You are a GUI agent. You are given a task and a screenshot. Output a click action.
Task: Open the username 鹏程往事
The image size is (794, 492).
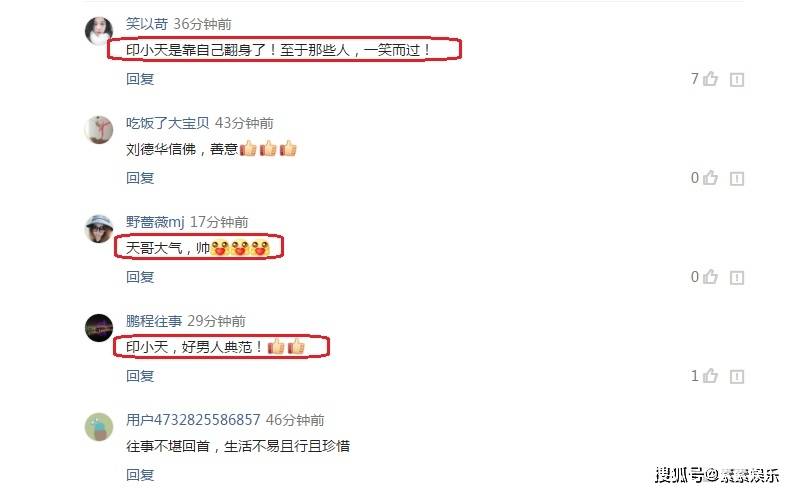(x=154, y=321)
